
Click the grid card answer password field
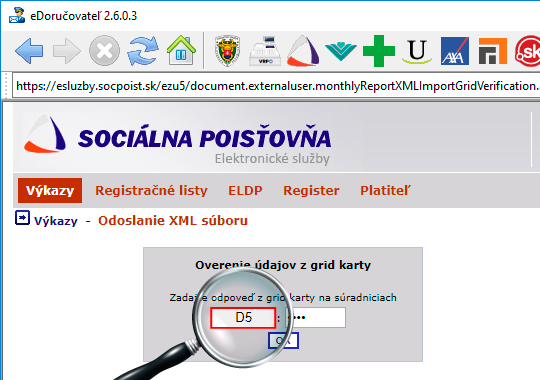316,318
